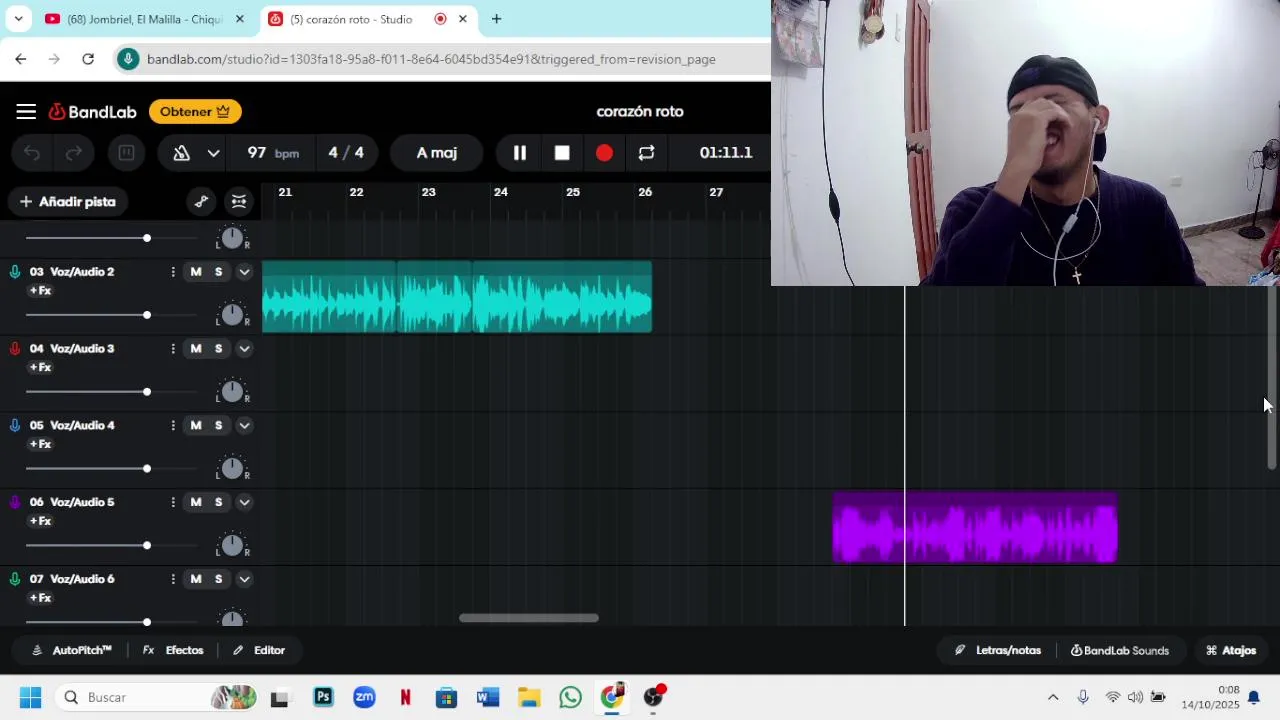The image size is (1280, 720).
Task: Open metronome options dropdown arrow
Action: 213,153
